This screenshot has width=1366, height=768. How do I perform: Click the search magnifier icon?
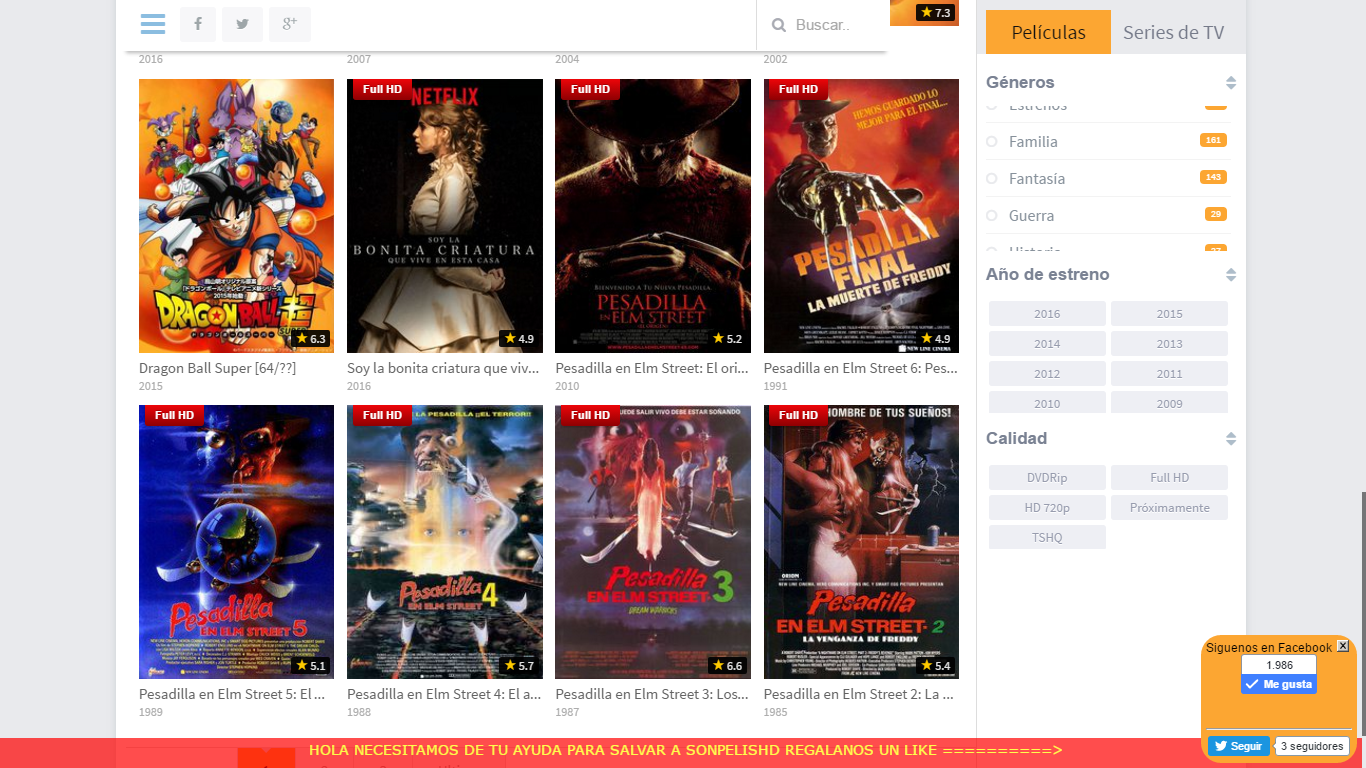tap(777, 25)
